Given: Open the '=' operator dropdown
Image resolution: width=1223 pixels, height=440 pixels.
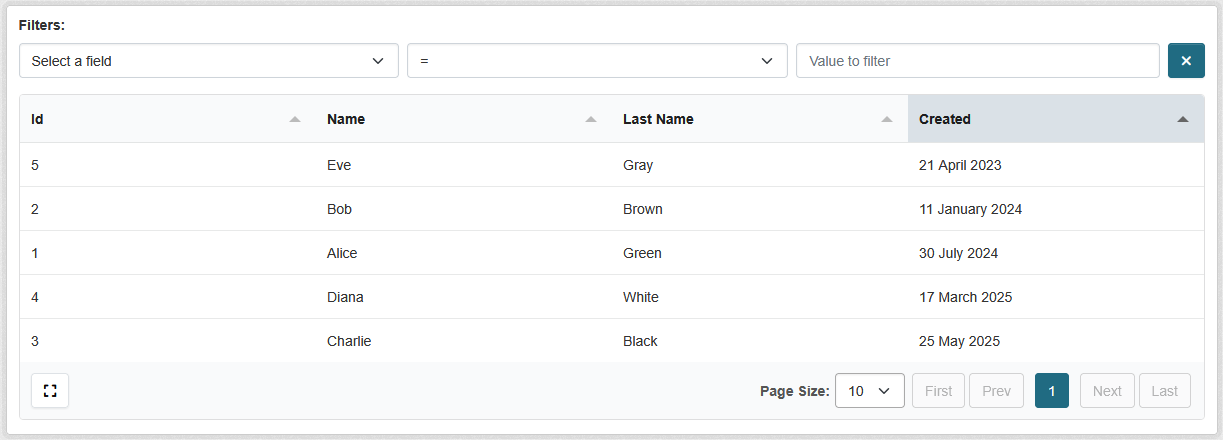Looking at the screenshot, I should click(596, 61).
